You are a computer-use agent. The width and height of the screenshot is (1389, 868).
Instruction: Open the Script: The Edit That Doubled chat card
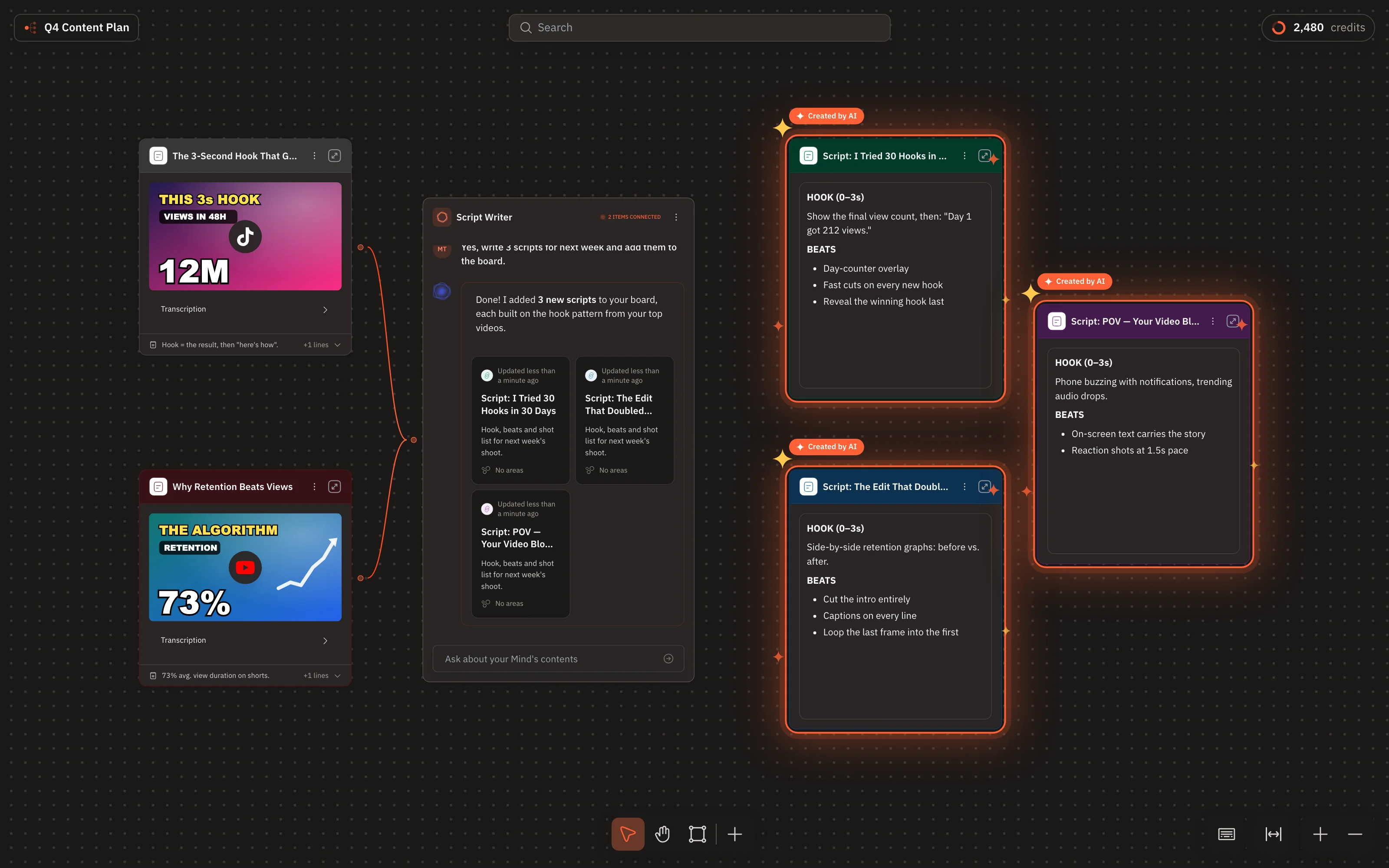click(625, 420)
